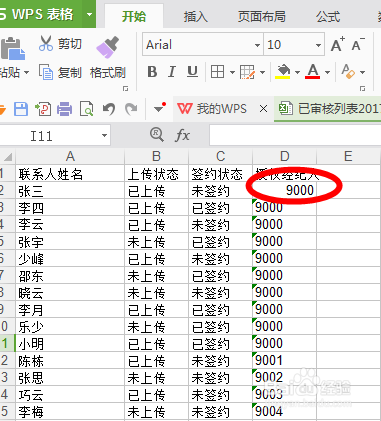This screenshot has height=421, width=381.
Task: Click the font group dialog launcher
Action: [x=362, y=88]
